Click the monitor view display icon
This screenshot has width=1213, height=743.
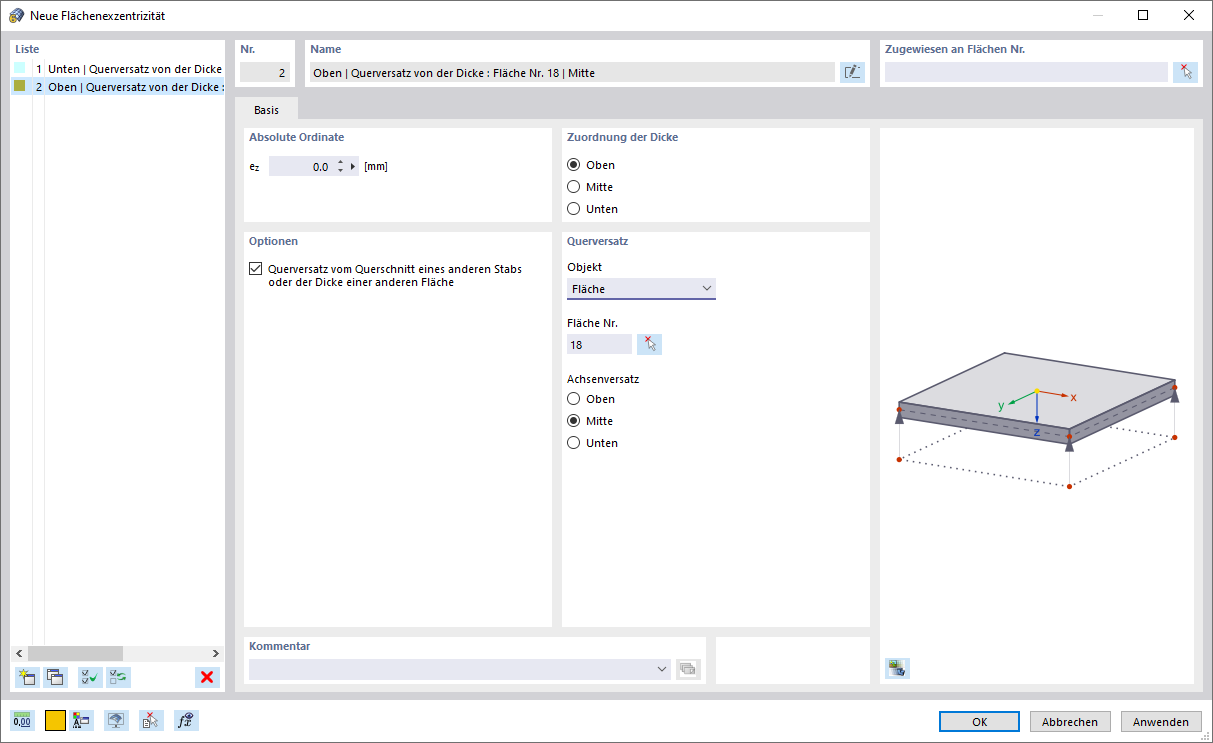pyautogui.click(x=116, y=720)
